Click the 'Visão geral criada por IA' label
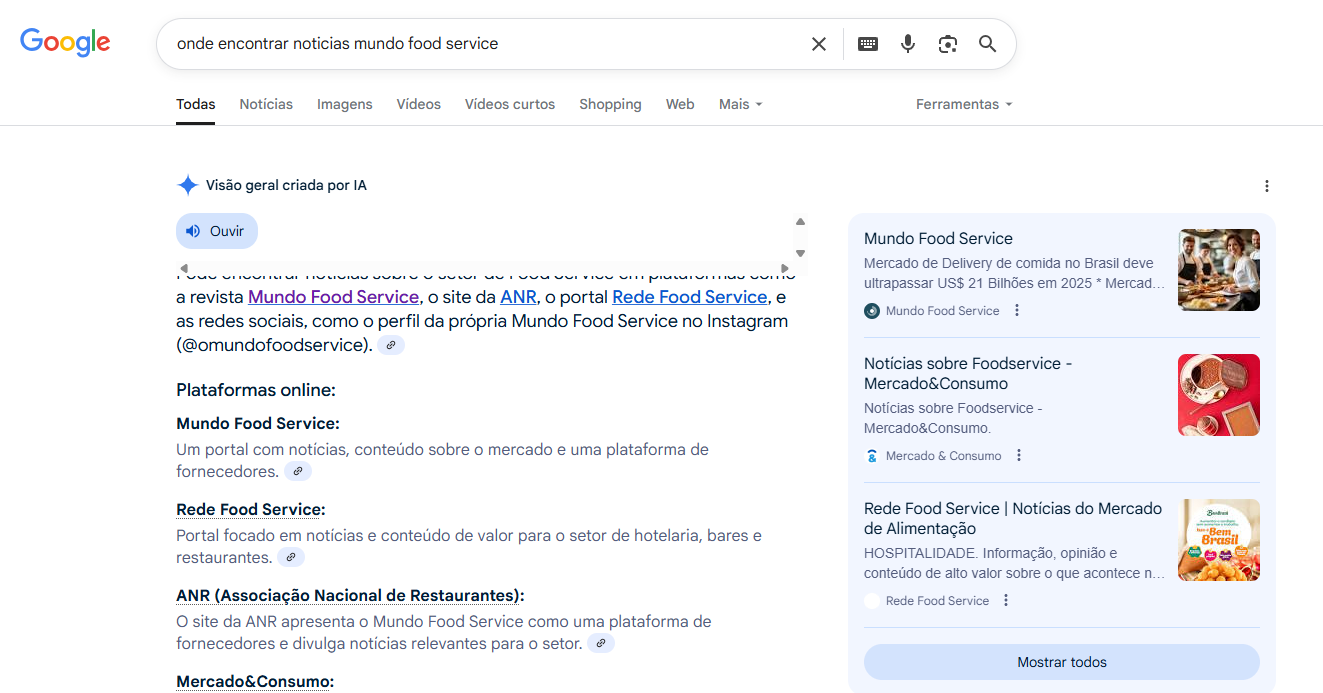Image resolution: width=1323 pixels, height=693 pixels. point(286,185)
